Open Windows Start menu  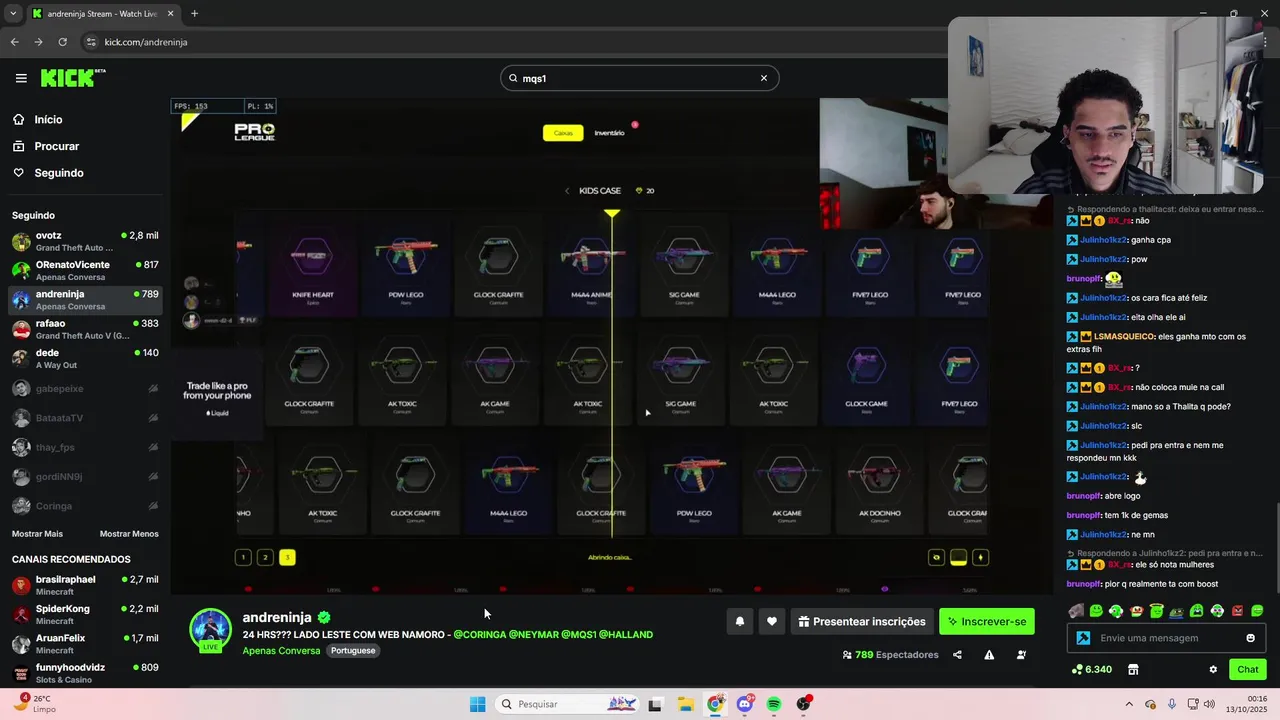[x=478, y=704]
